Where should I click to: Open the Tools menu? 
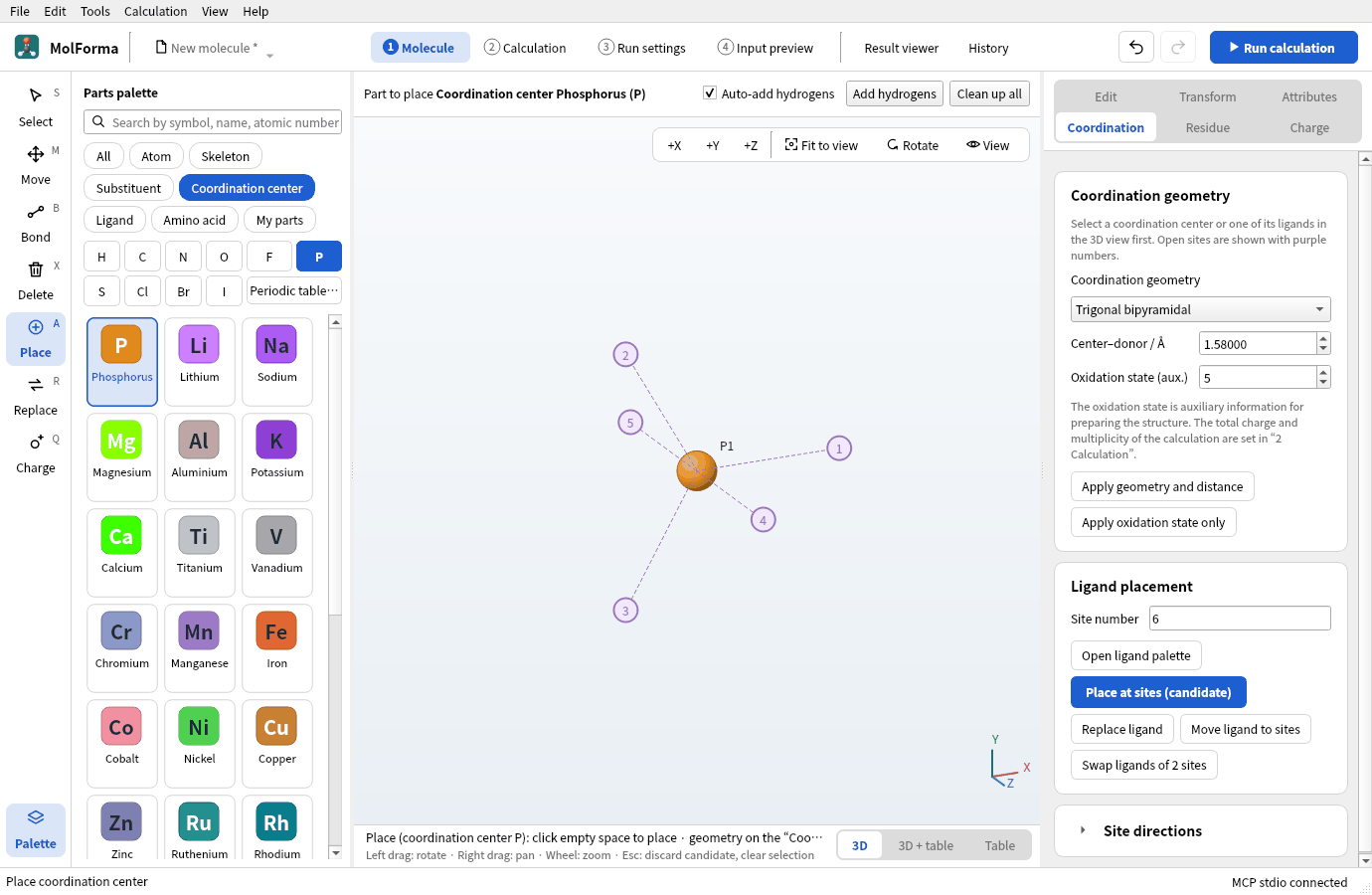[x=95, y=11]
